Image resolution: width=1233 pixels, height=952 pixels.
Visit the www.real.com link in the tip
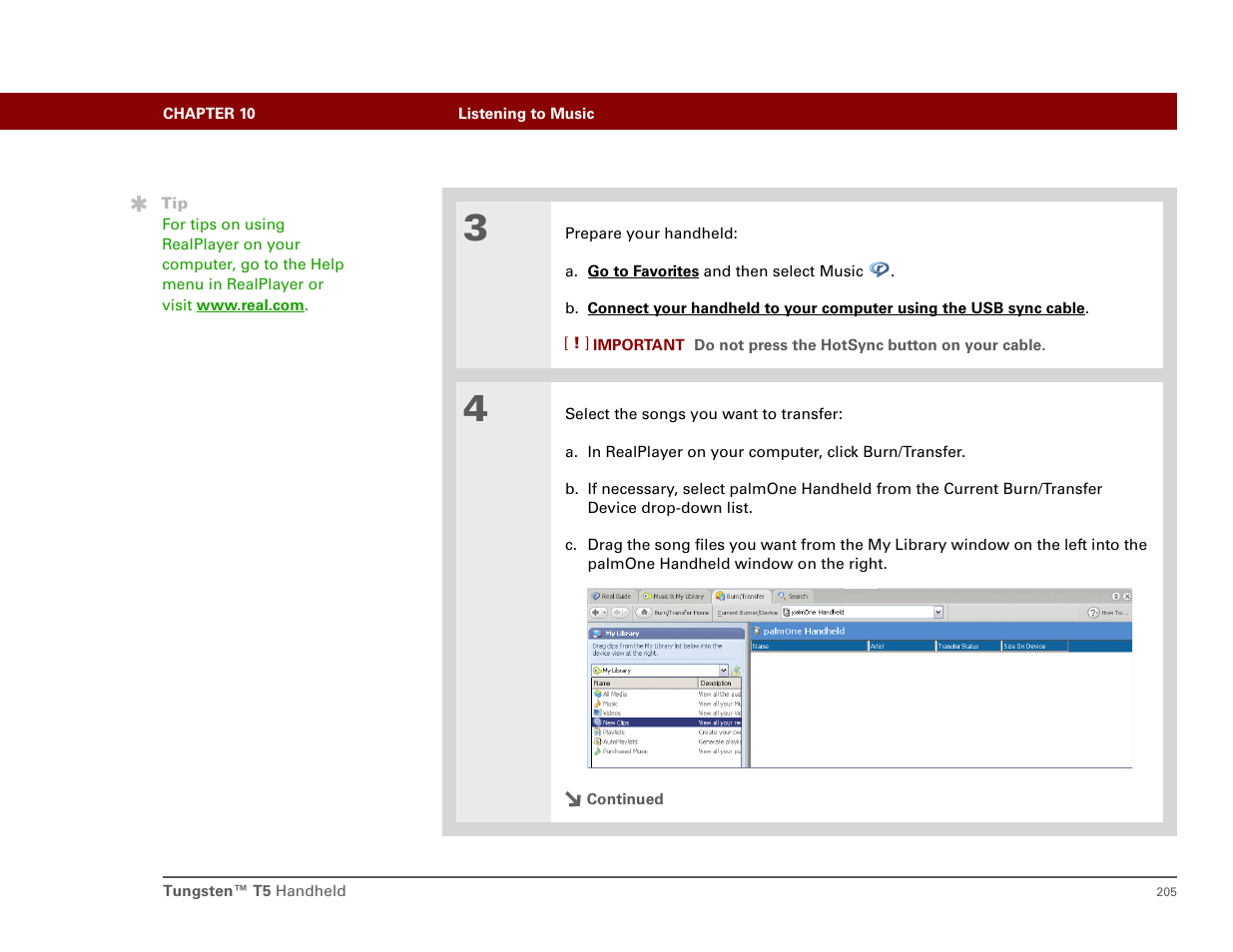251,305
